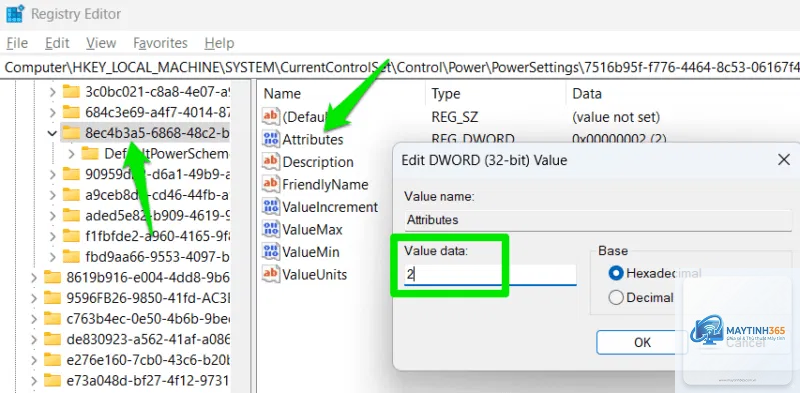Viewport: 800px width, 393px height.
Task: Close the Edit DWORD dialog
Action: (784, 160)
